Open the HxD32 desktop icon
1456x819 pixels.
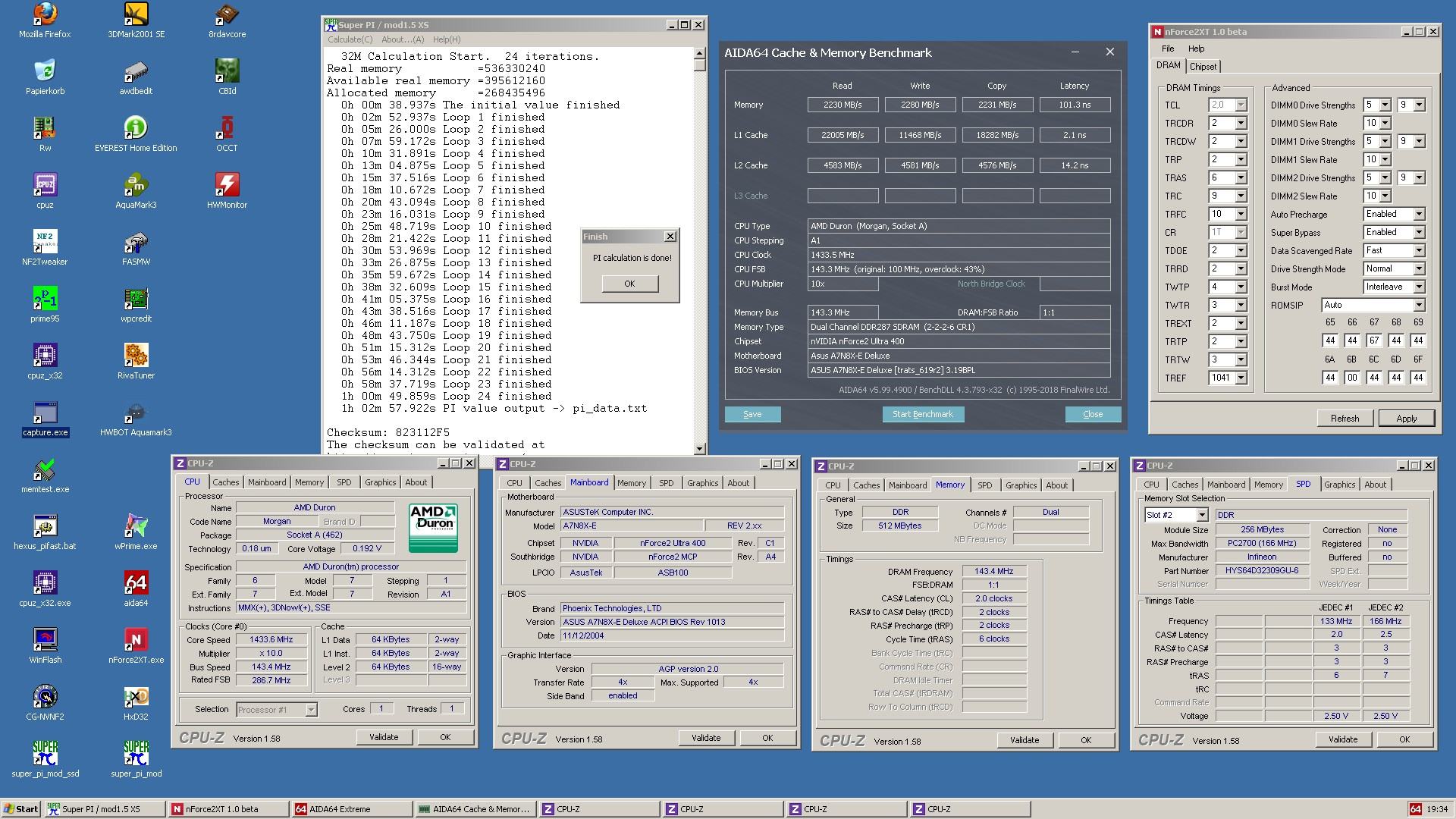pyautogui.click(x=136, y=703)
